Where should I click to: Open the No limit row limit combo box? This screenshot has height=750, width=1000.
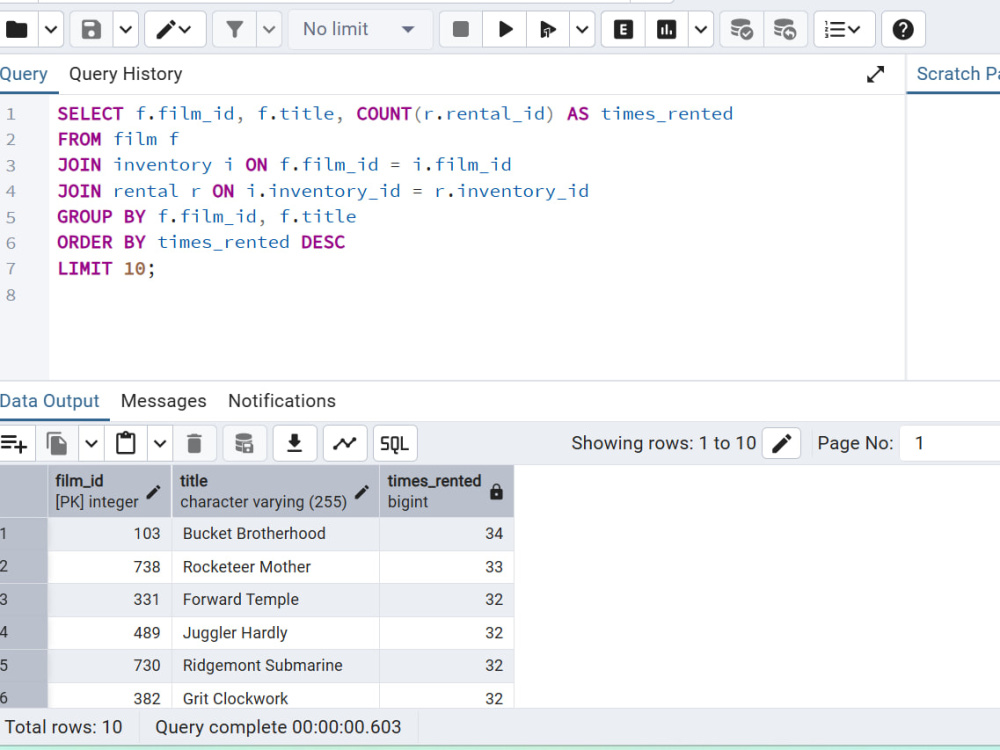(x=360, y=29)
